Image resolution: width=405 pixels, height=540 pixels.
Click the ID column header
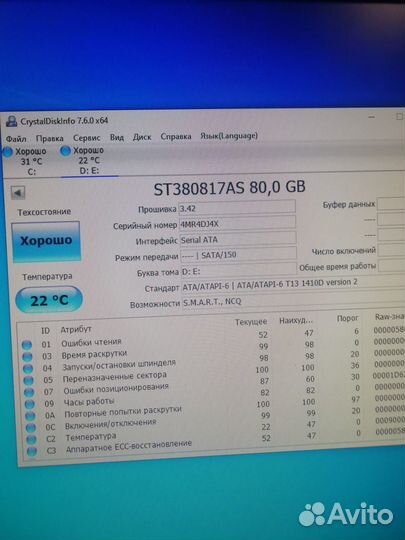pos(45,331)
